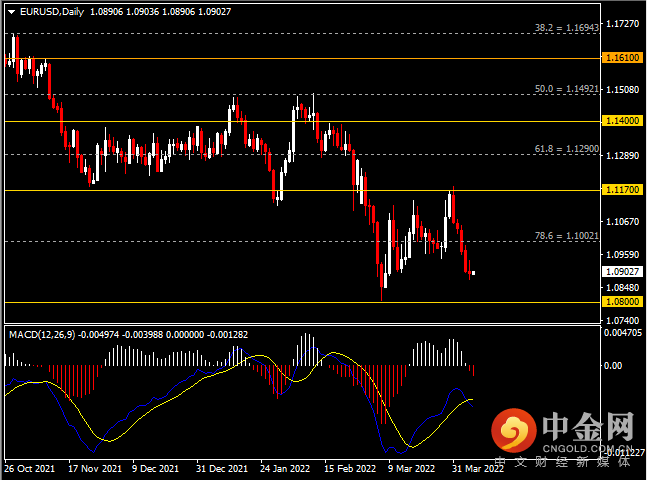
Task: Click the 9 Dec 2021 date label
Action: (x=155, y=468)
